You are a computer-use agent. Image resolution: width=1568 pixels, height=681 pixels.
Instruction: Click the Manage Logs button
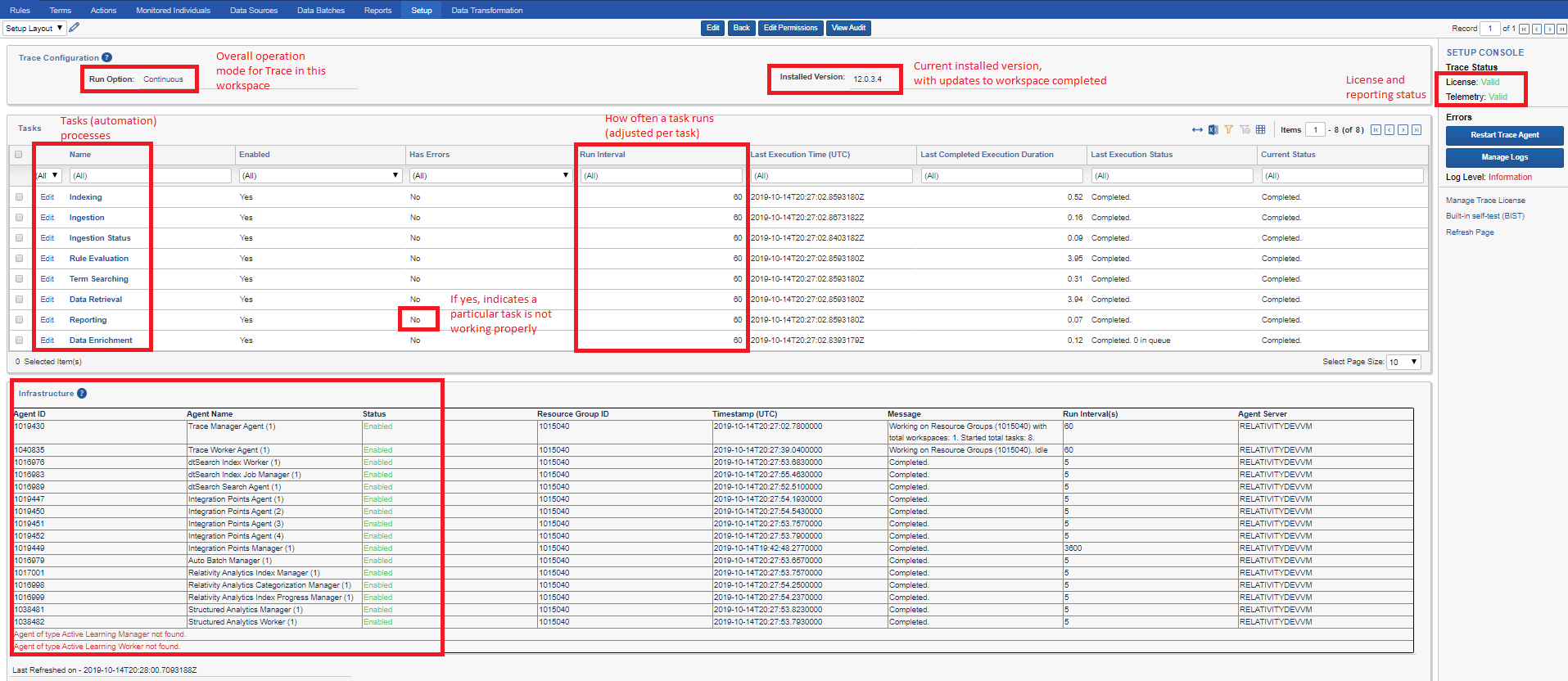(1504, 157)
